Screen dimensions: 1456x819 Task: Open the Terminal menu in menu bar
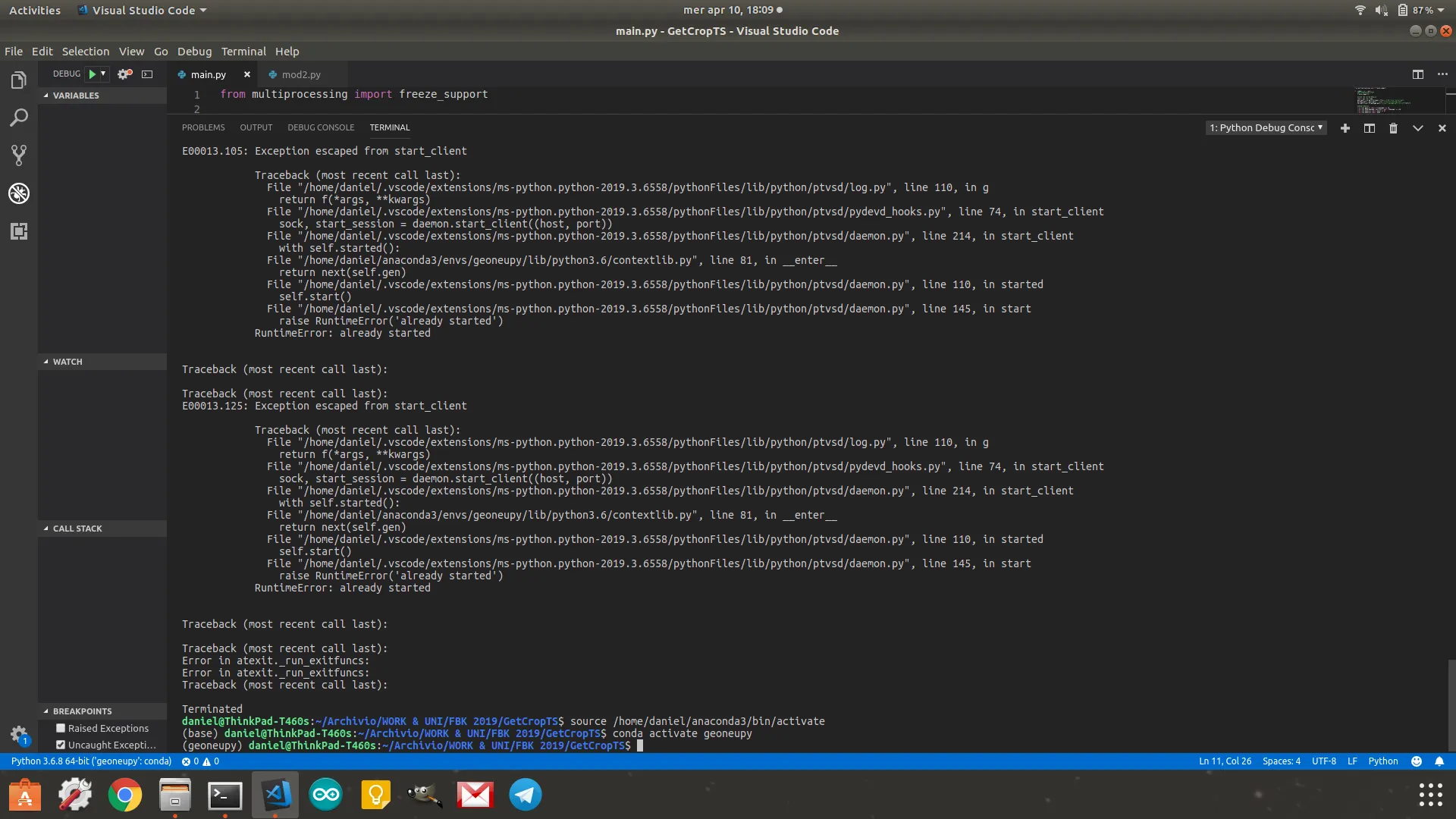[243, 52]
